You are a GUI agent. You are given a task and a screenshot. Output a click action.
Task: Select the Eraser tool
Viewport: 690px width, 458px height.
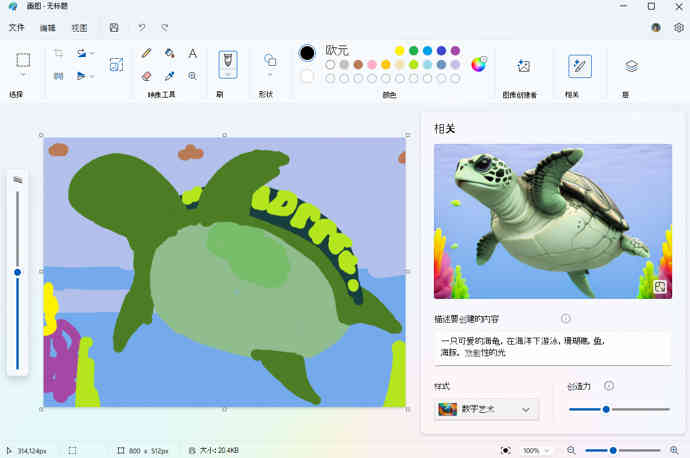pos(146,75)
